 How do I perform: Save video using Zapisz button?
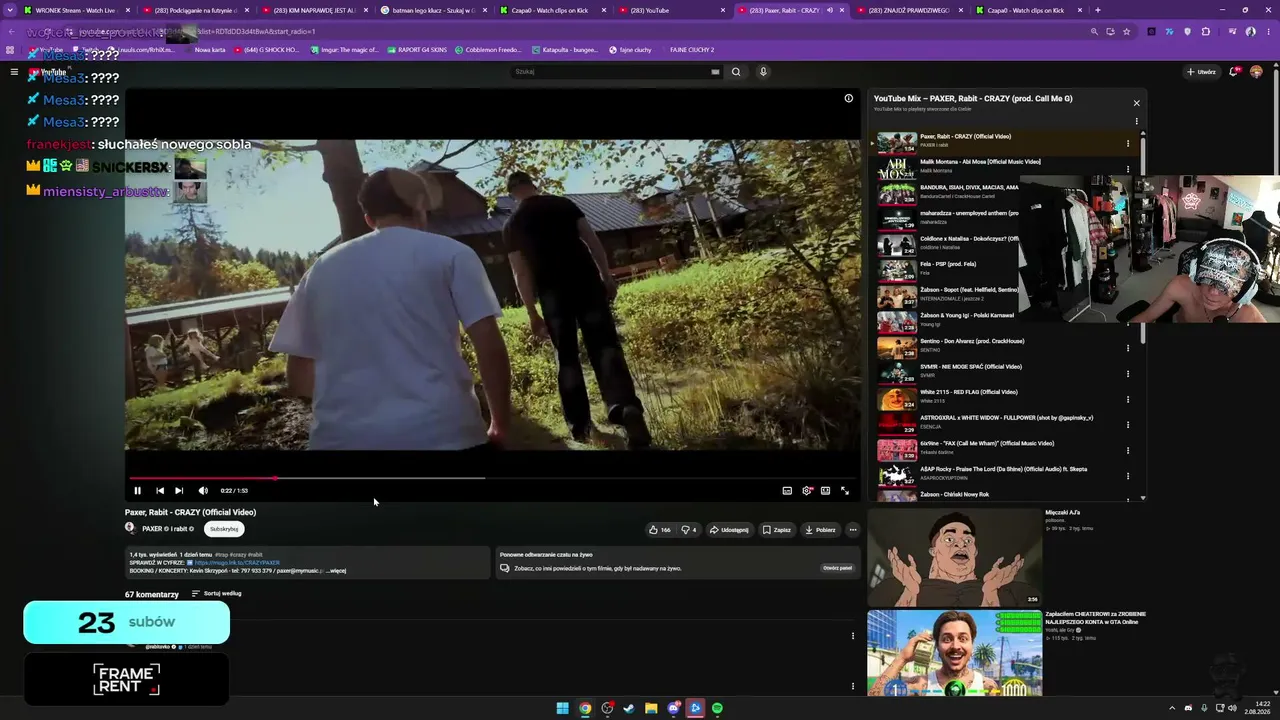pos(777,530)
